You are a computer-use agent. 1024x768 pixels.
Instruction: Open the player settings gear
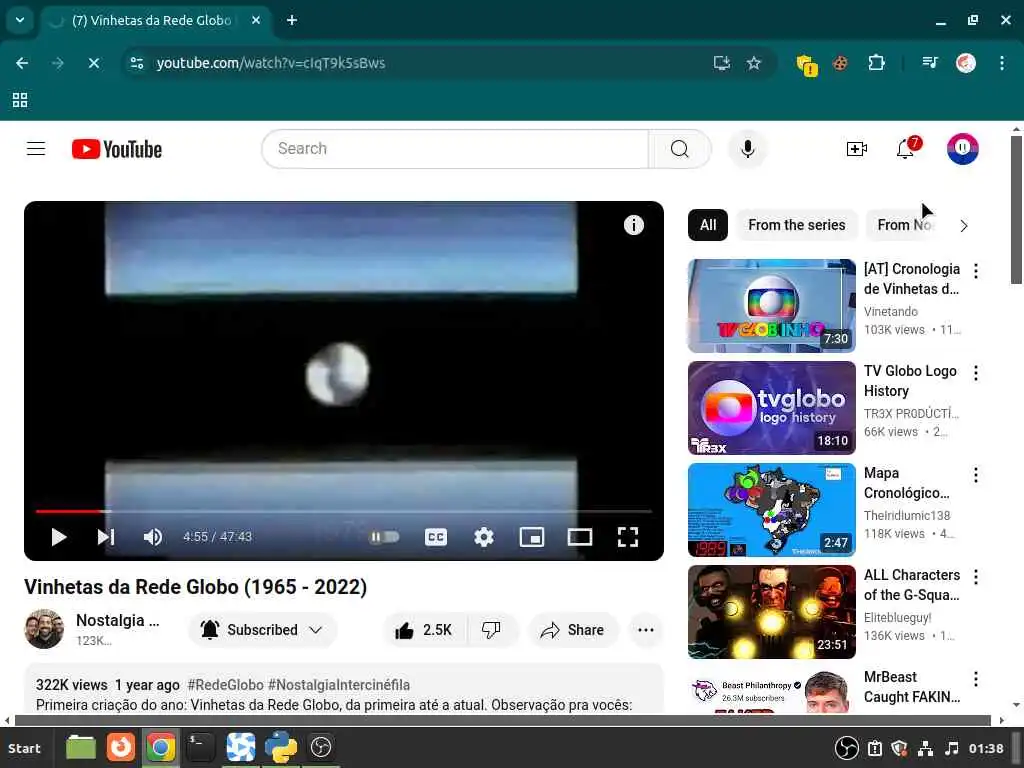(x=484, y=537)
